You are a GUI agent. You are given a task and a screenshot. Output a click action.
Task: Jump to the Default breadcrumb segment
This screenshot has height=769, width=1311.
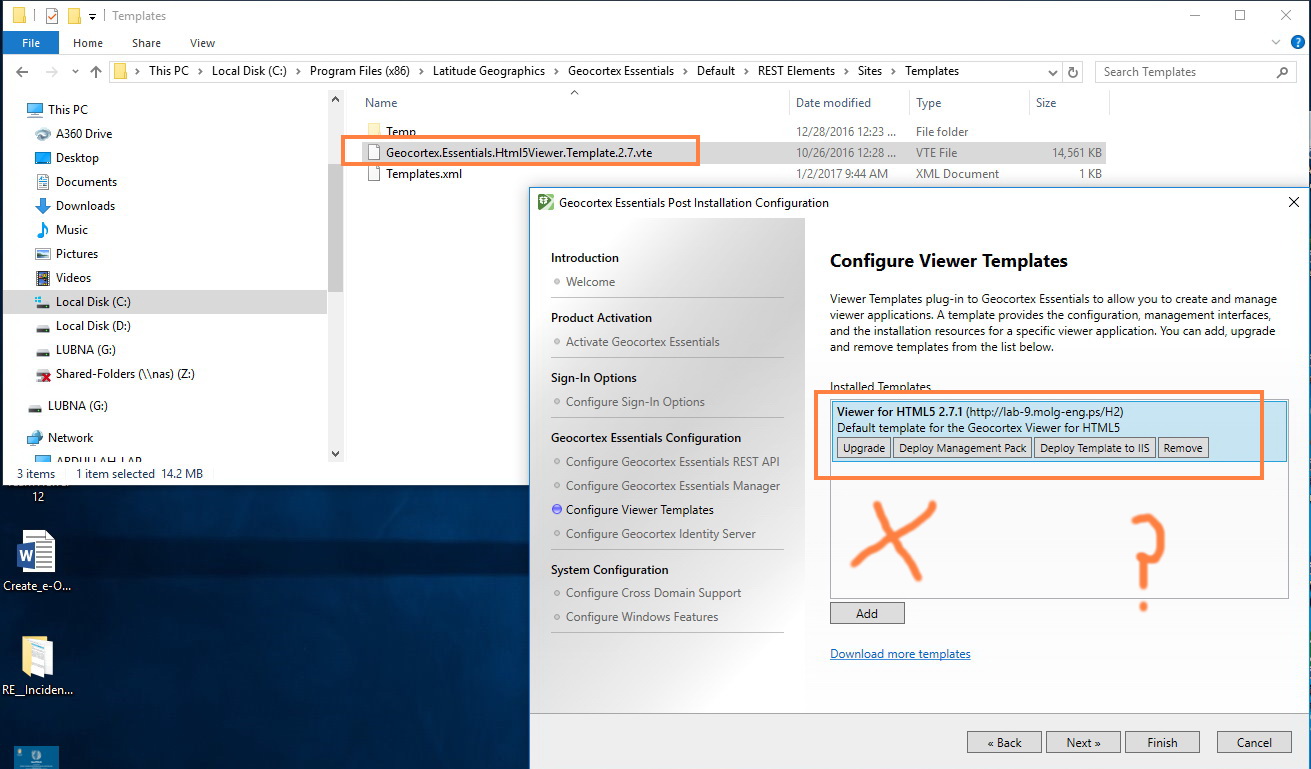[716, 72]
